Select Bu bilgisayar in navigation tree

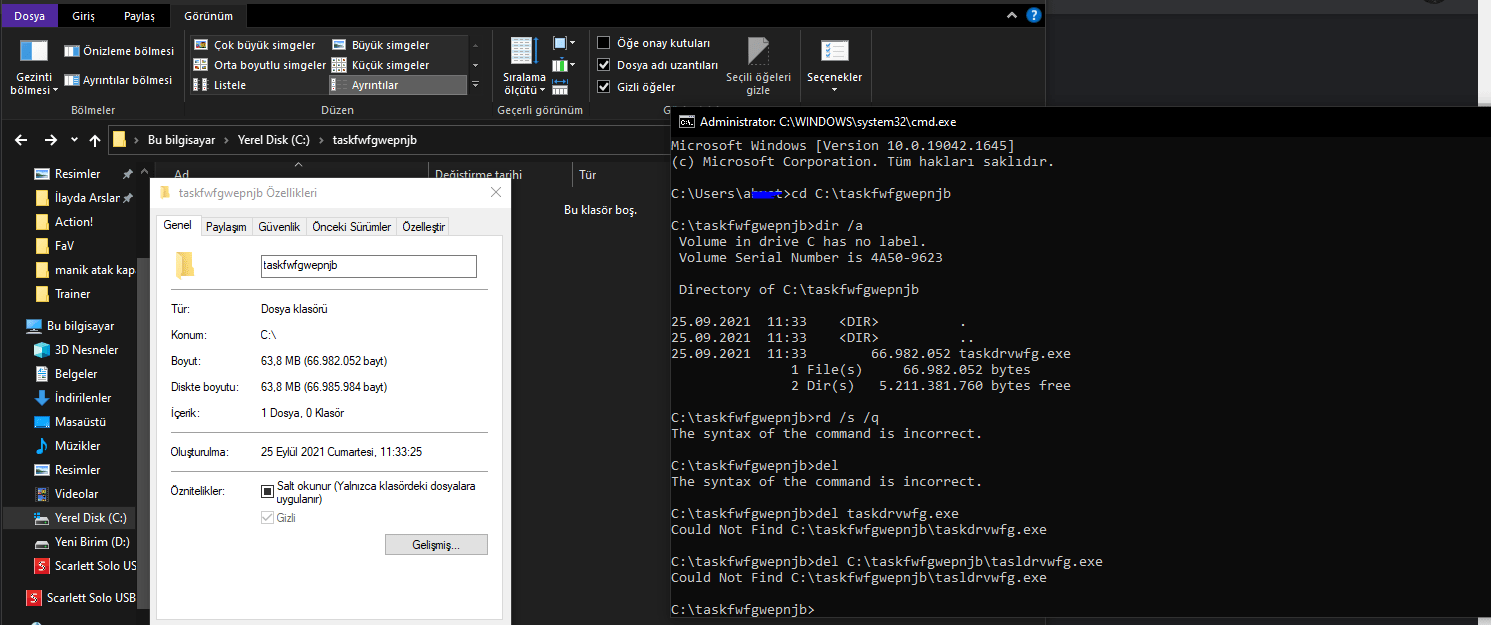(x=80, y=326)
